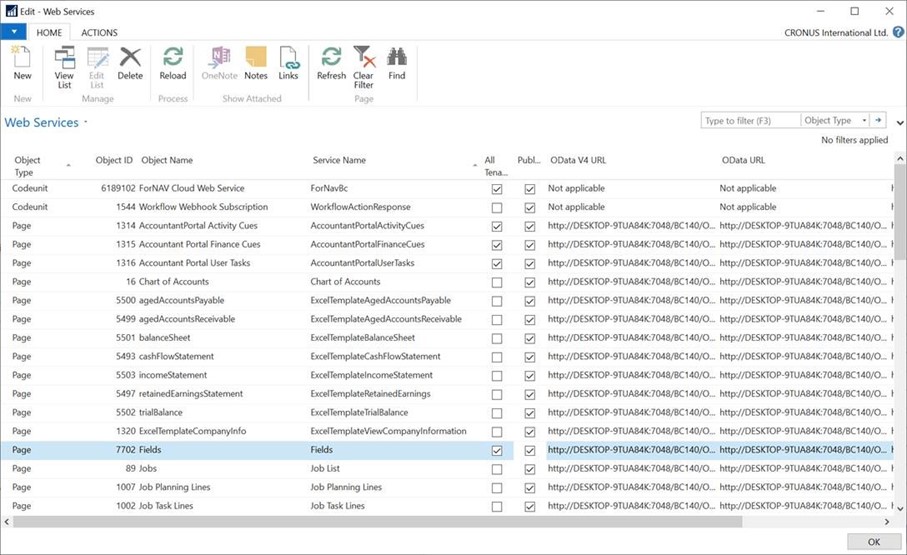Open the help question mark icon
Screen dimensions: 907x555
pos(898,32)
